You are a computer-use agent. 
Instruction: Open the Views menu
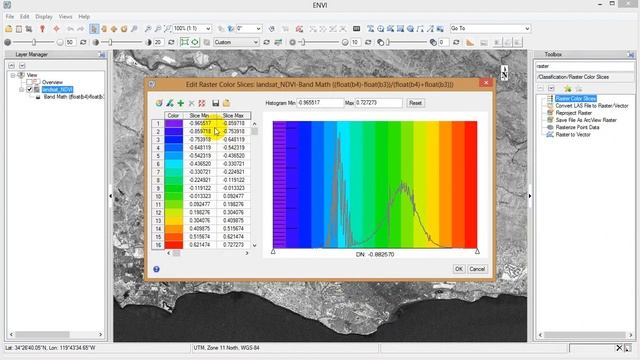tap(65, 17)
